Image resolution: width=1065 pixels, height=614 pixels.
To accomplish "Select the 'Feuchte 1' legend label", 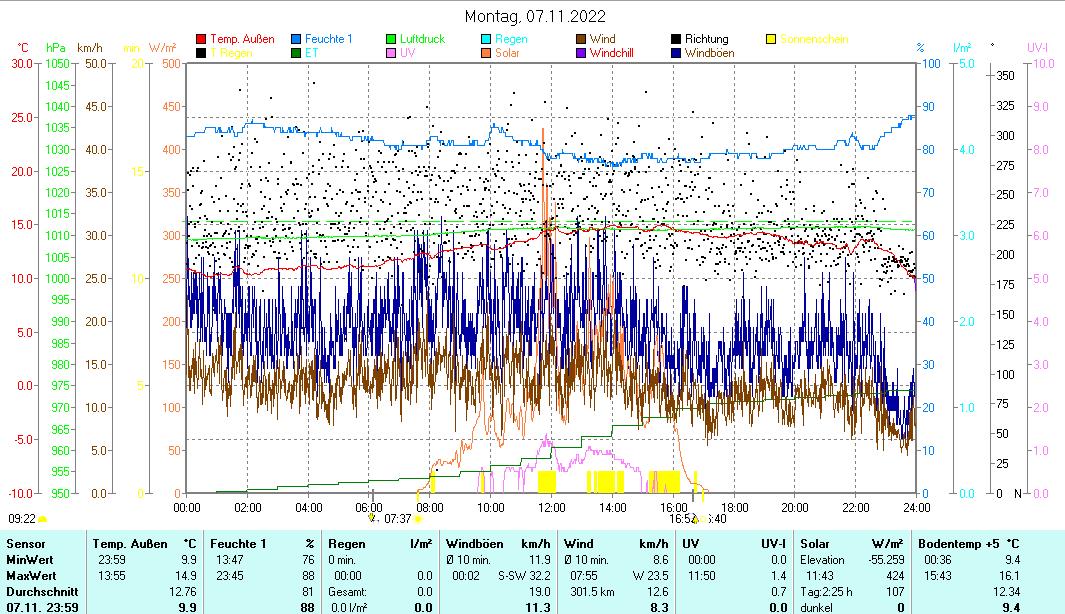I will 329,39.
